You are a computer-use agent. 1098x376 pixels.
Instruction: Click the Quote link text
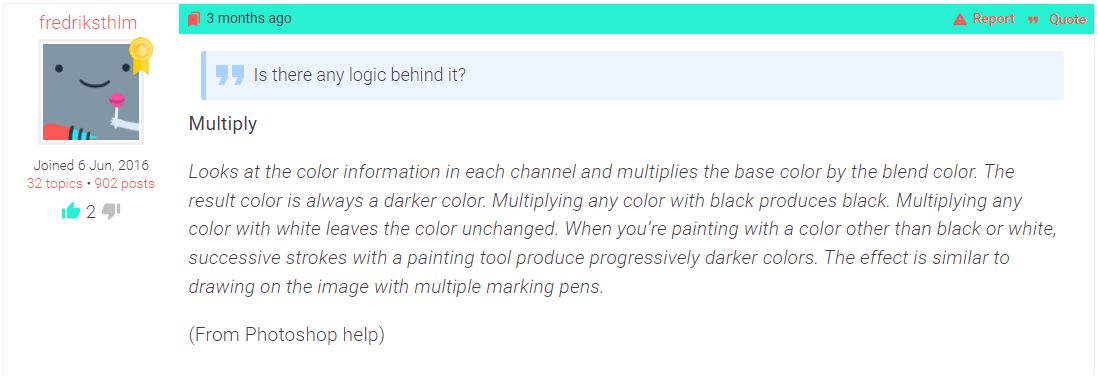(1067, 20)
